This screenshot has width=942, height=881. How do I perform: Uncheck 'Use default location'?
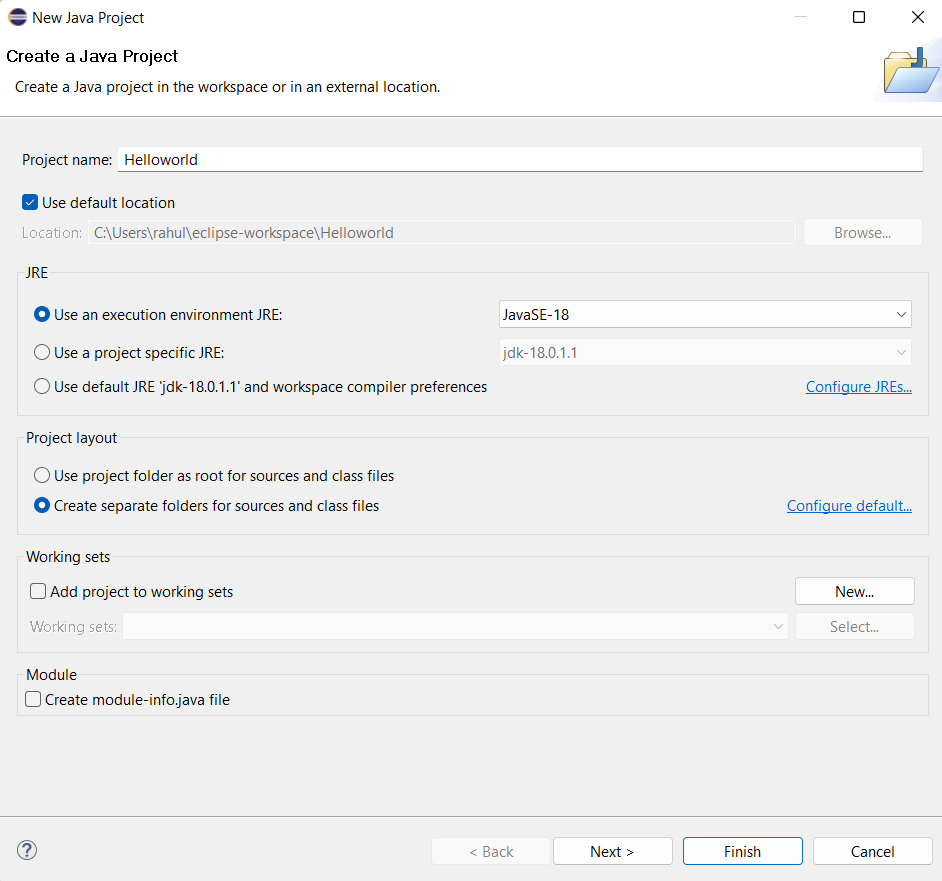(30, 202)
